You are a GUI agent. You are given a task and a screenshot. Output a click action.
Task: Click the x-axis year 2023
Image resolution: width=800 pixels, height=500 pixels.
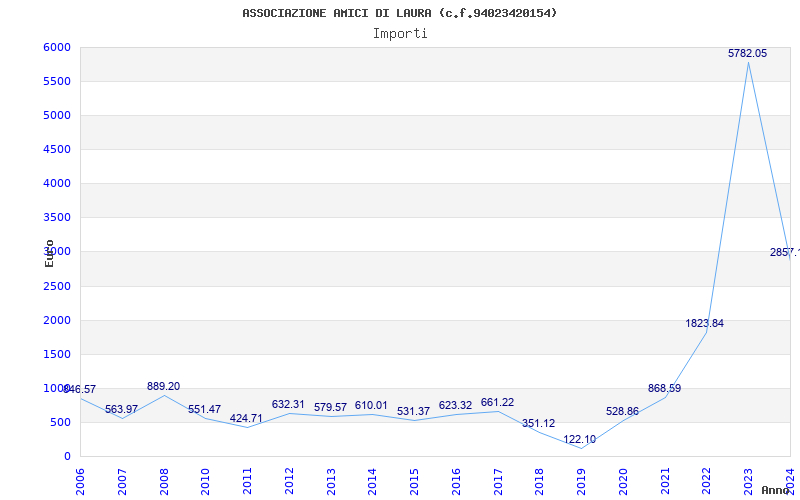[x=748, y=482]
